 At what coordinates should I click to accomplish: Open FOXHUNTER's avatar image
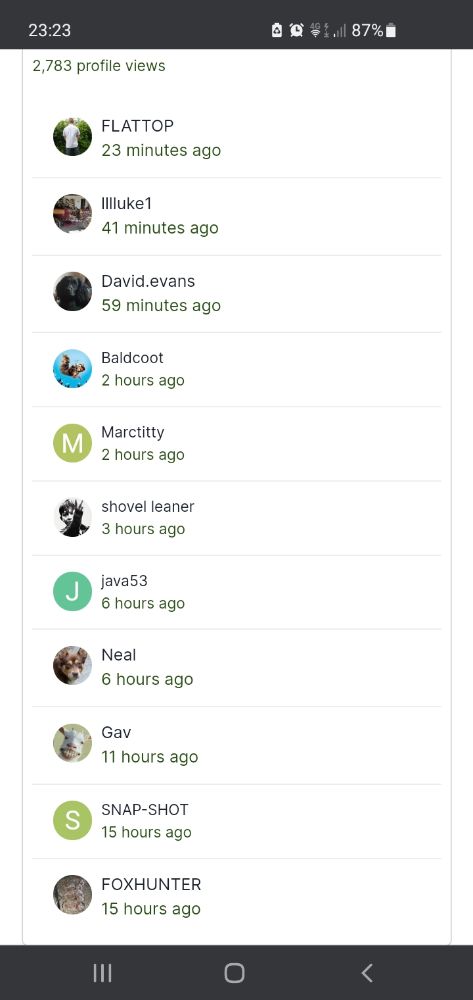click(72, 895)
